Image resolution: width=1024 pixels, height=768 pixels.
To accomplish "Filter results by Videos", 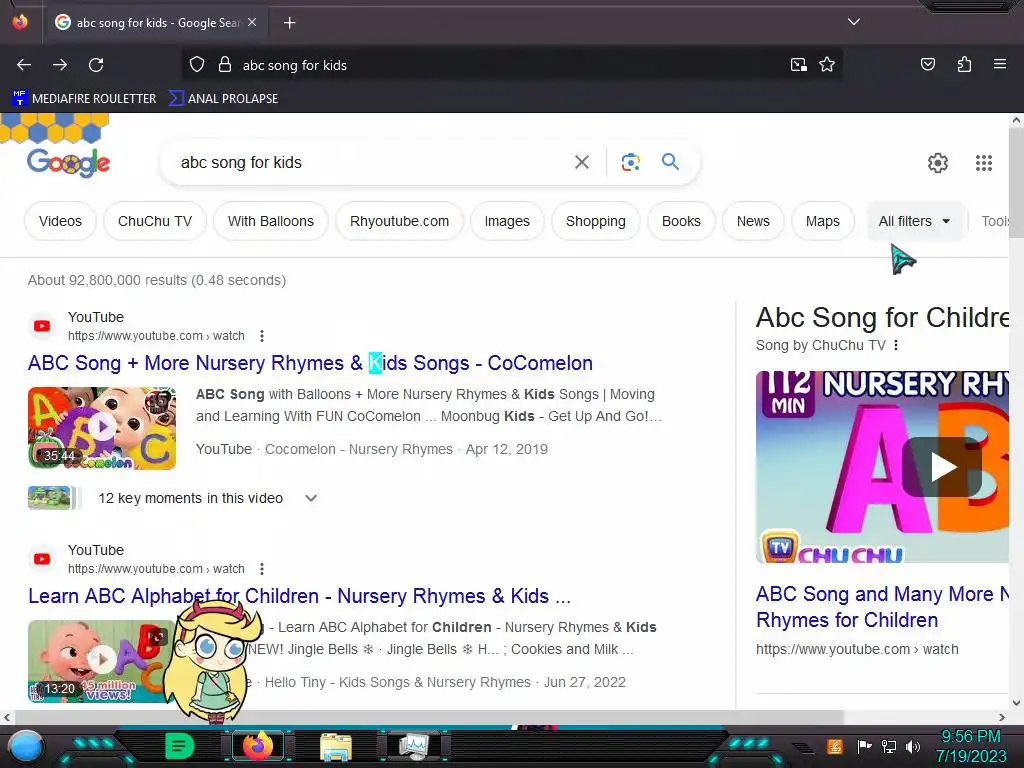I will pos(60,221).
